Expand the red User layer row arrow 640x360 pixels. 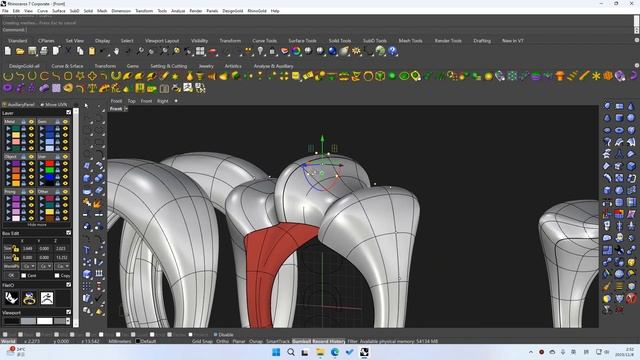point(42,164)
